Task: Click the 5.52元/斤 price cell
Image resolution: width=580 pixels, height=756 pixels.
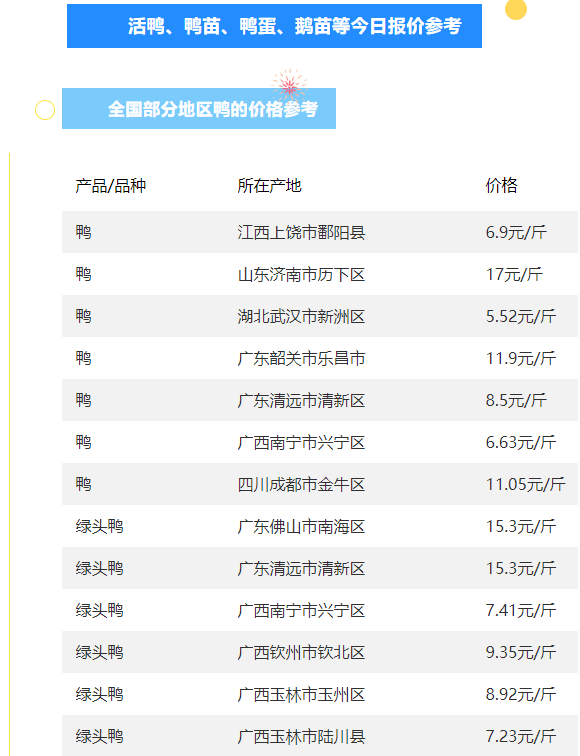Action: click(x=521, y=316)
